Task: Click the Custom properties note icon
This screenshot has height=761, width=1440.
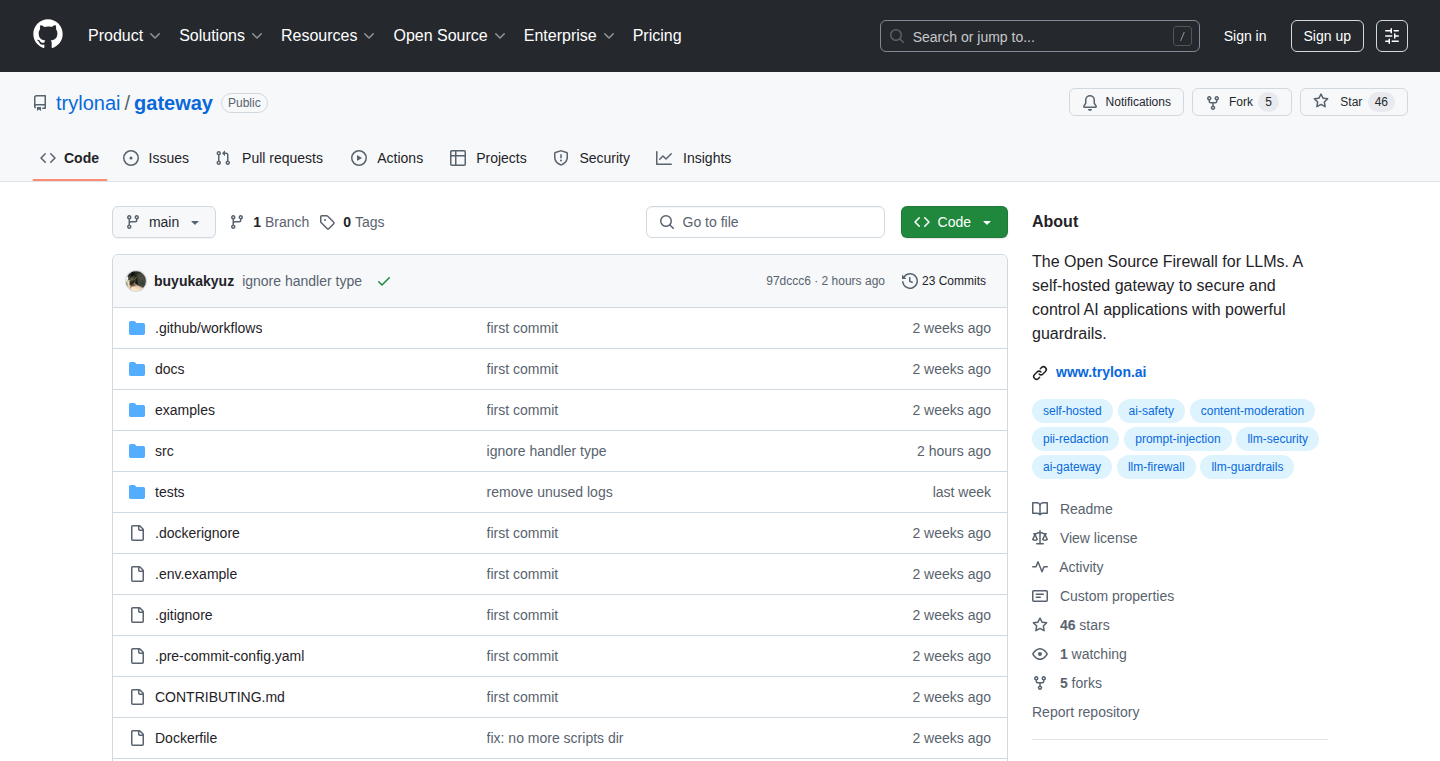Action: point(1040,596)
